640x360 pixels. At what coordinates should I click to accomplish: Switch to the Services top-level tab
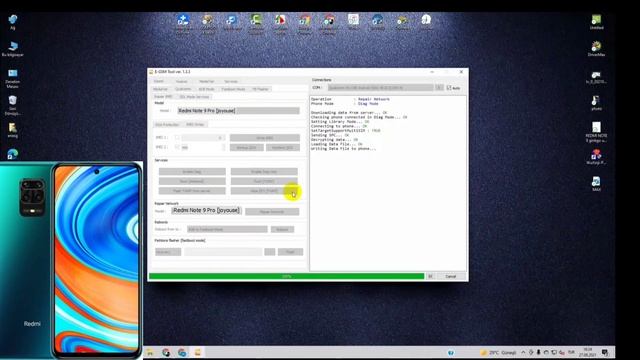click(x=231, y=81)
